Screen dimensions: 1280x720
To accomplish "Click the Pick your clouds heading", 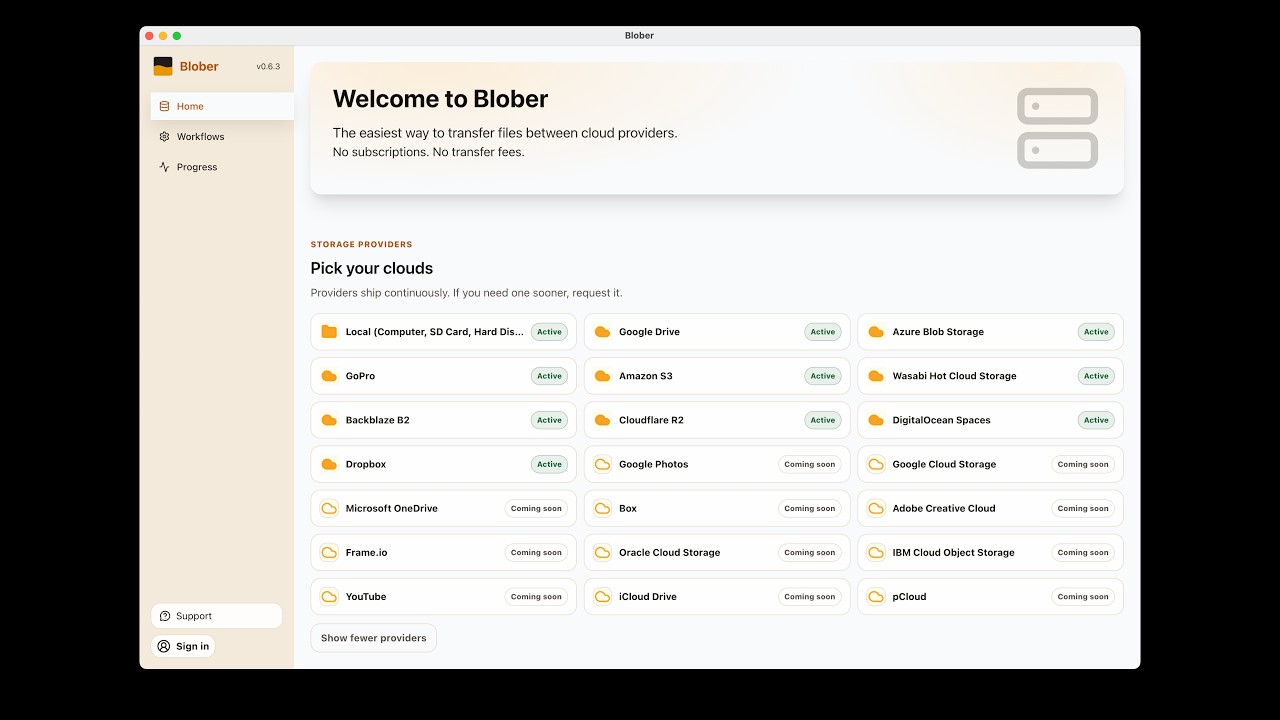I will point(372,268).
